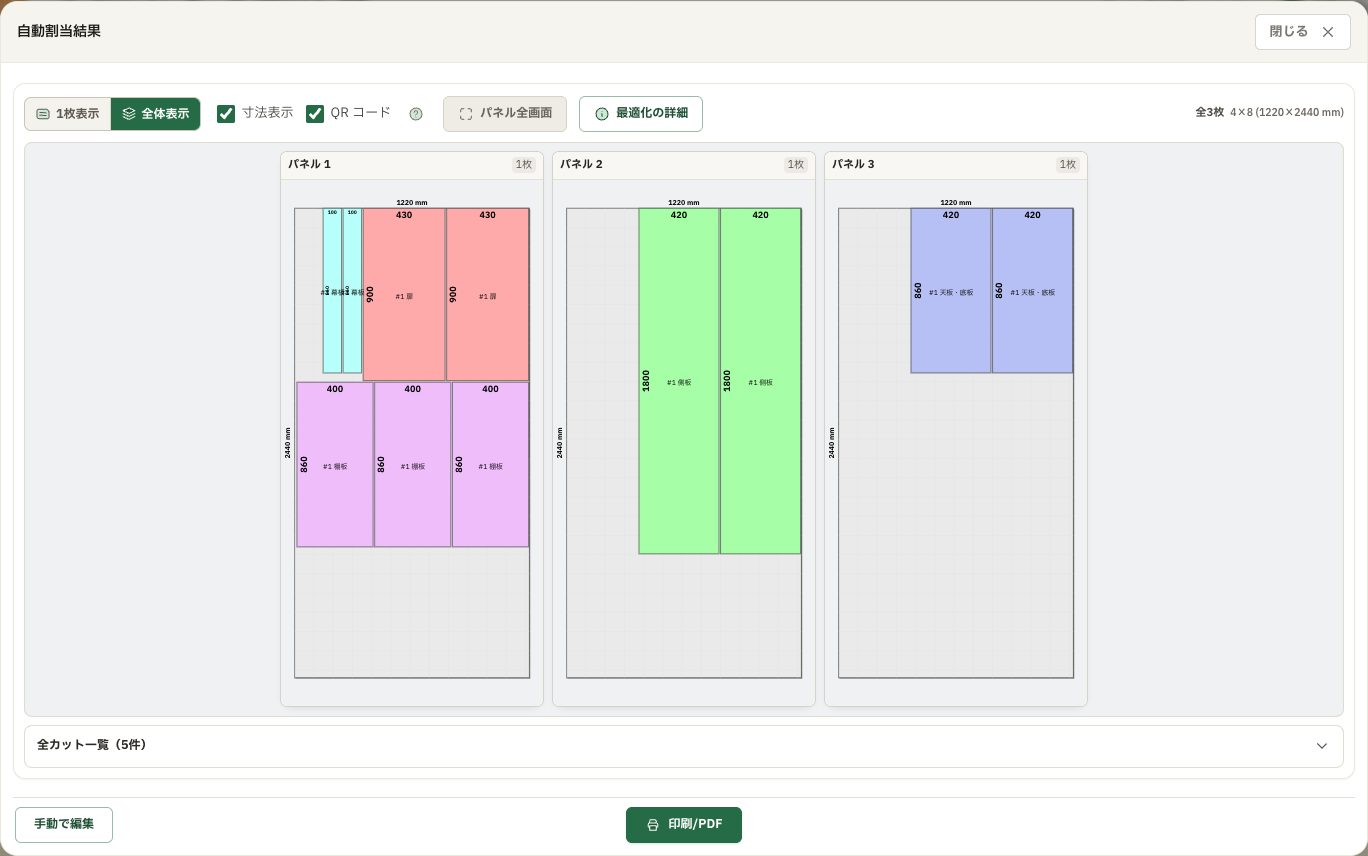Click the 1枚 badge on パネル 3
Image resolution: width=1368 pixels, height=856 pixels.
coord(1068,165)
